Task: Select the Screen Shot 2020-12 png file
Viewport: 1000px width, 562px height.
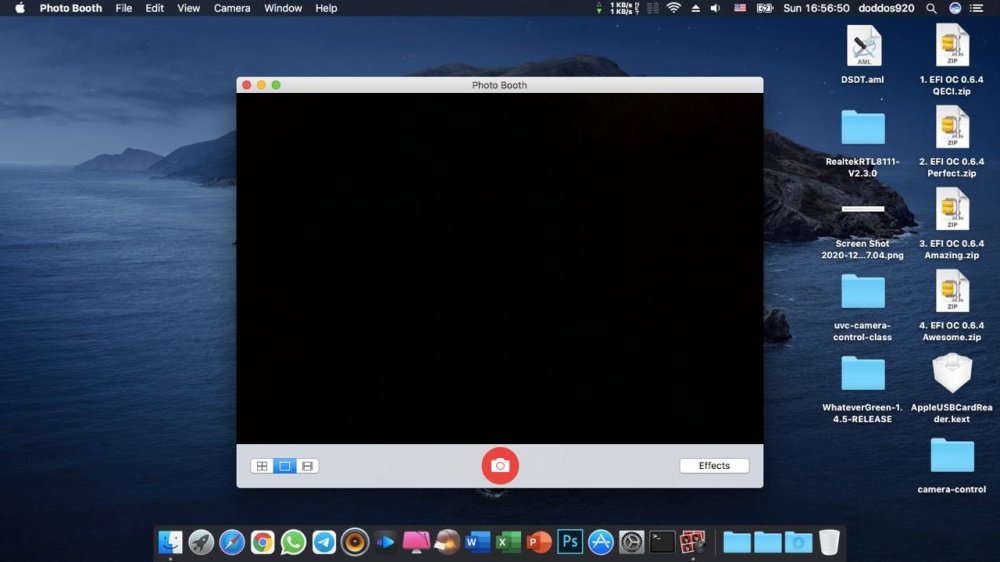Action: point(863,231)
